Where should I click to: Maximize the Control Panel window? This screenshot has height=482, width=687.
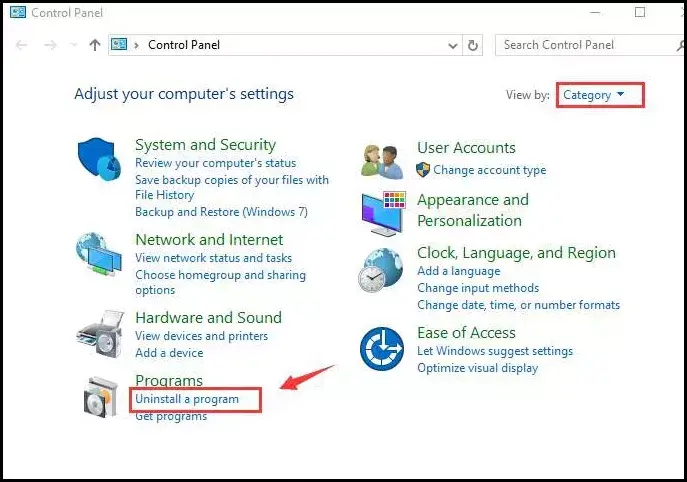point(640,12)
